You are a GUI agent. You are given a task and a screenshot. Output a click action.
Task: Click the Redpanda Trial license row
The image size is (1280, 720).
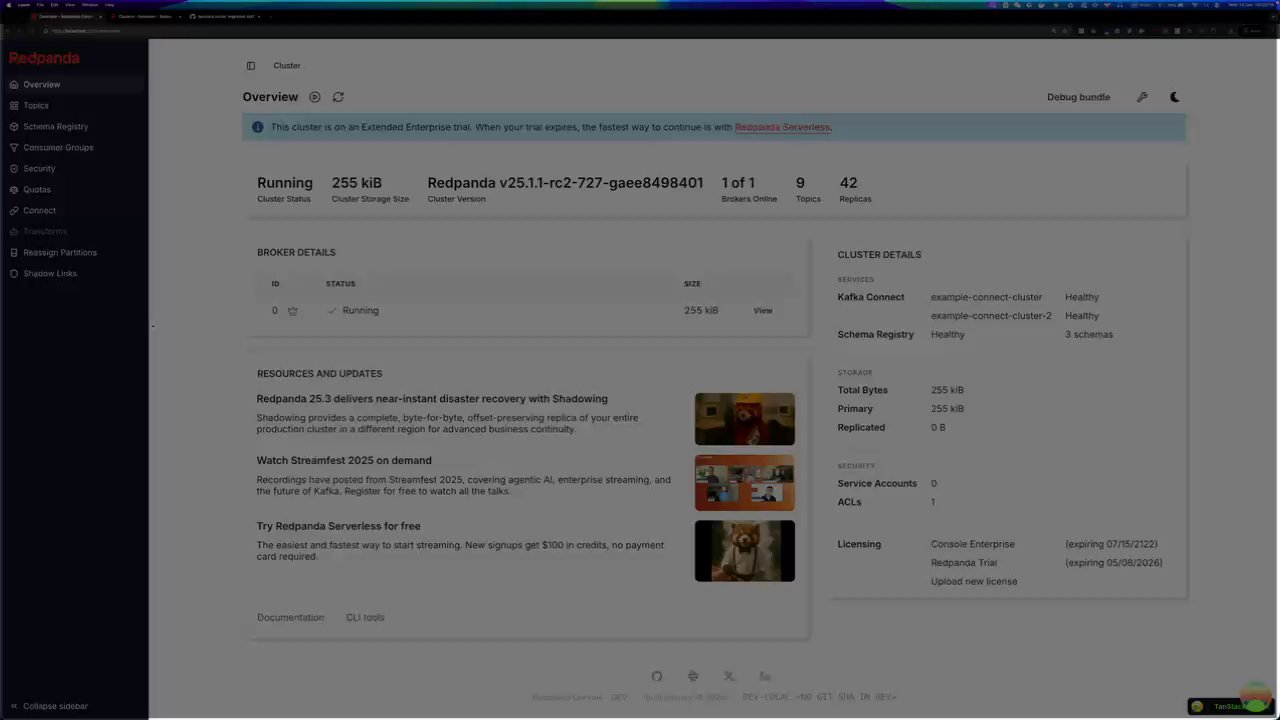click(1046, 563)
